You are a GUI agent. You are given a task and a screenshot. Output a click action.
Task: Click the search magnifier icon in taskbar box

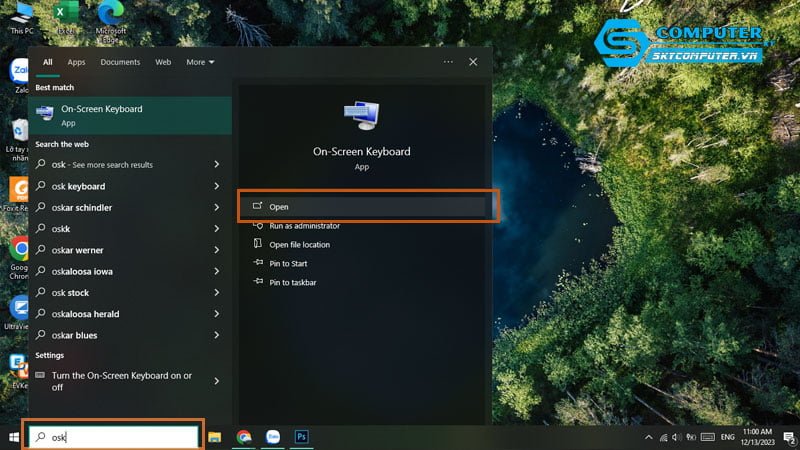pyautogui.click(x=41, y=437)
